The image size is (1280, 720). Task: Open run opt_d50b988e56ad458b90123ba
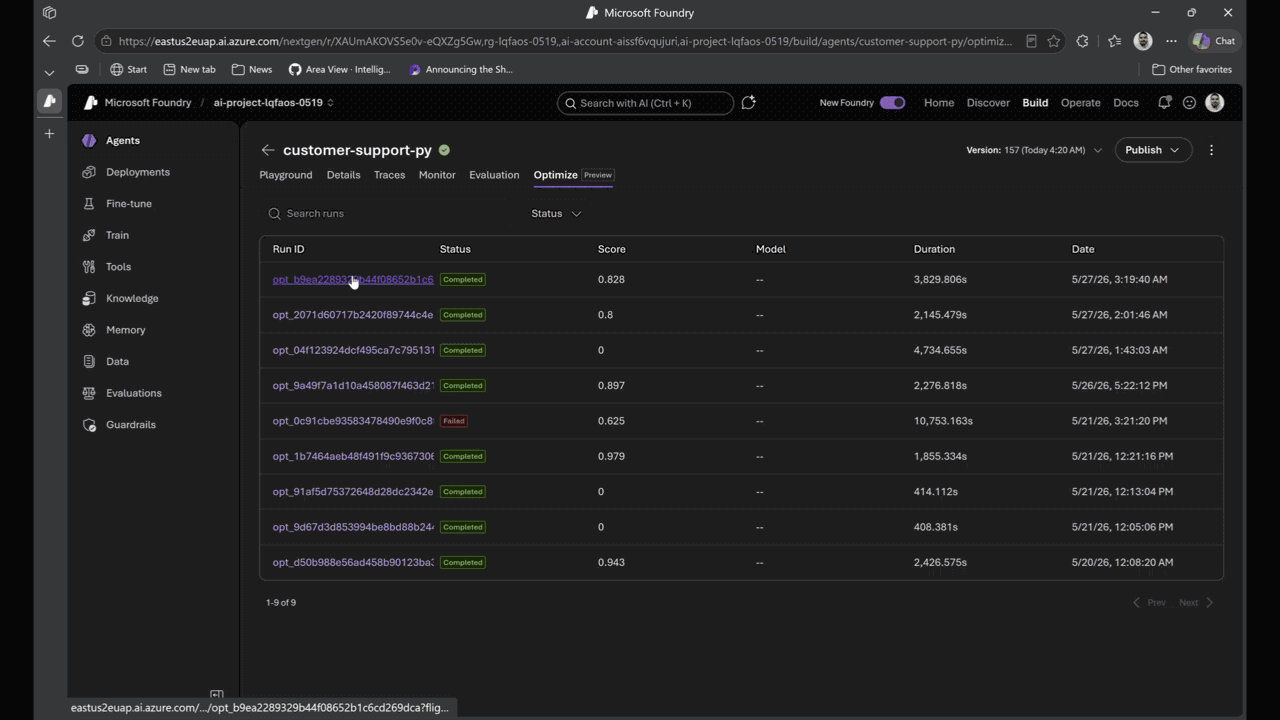click(x=353, y=562)
